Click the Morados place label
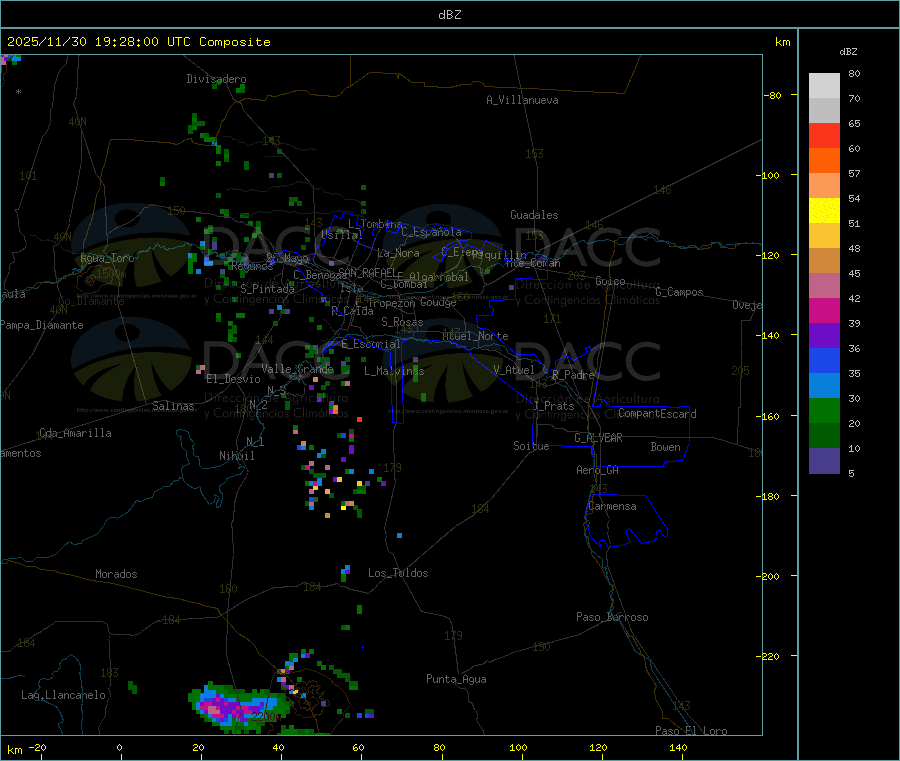Screen dimensions: 900x761 coord(117,574)
